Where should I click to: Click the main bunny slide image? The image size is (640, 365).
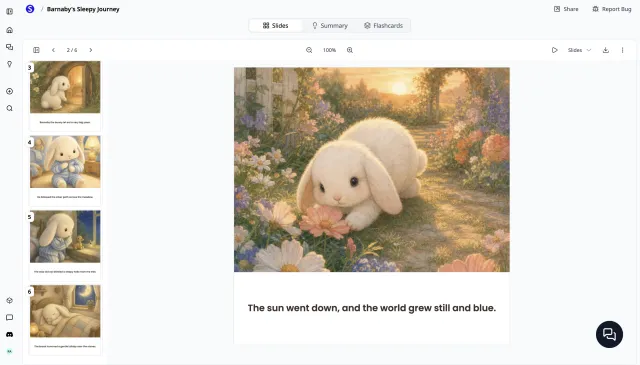[372, 169]
